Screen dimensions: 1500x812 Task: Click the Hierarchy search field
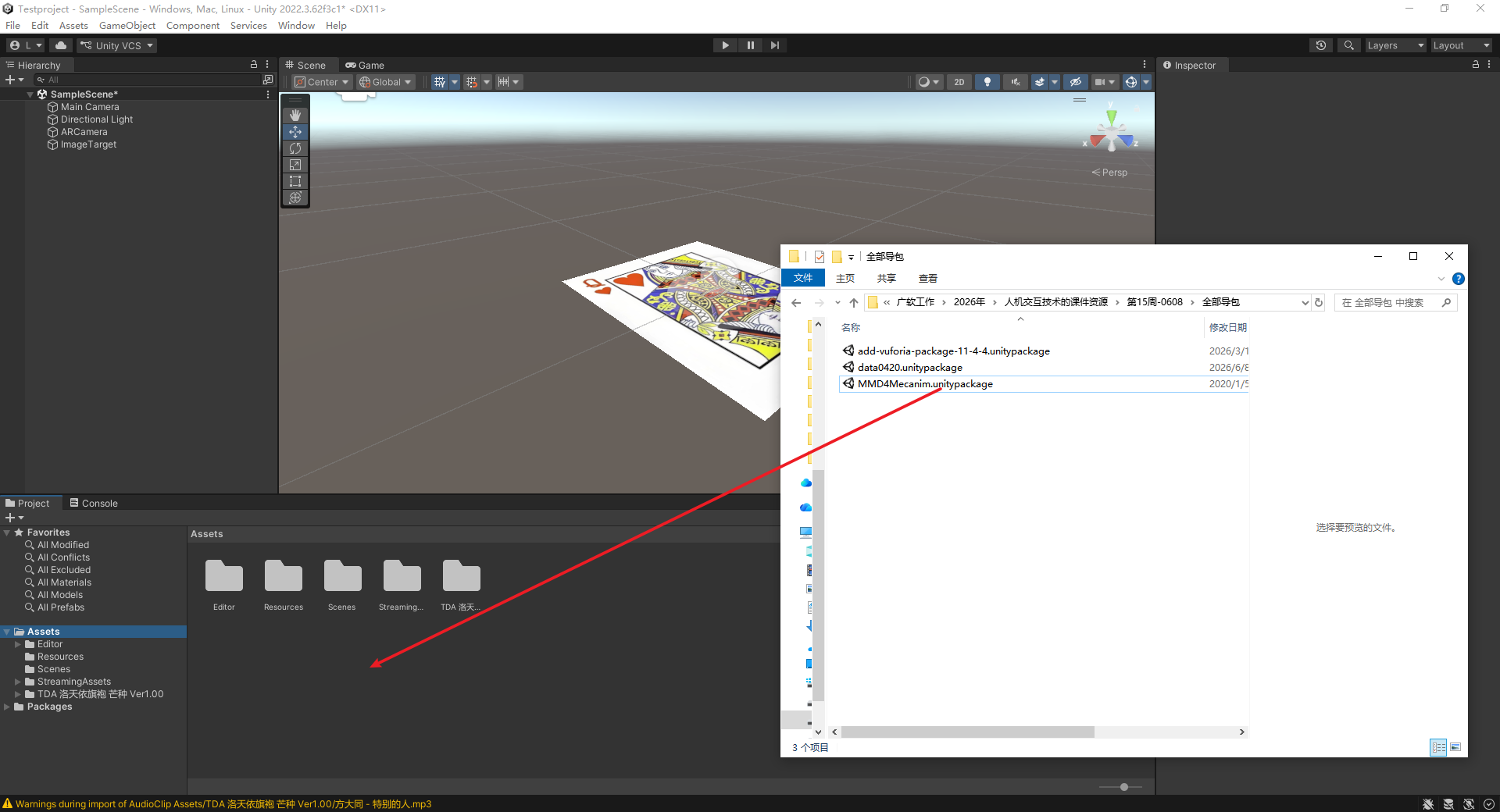click(148, 80)
